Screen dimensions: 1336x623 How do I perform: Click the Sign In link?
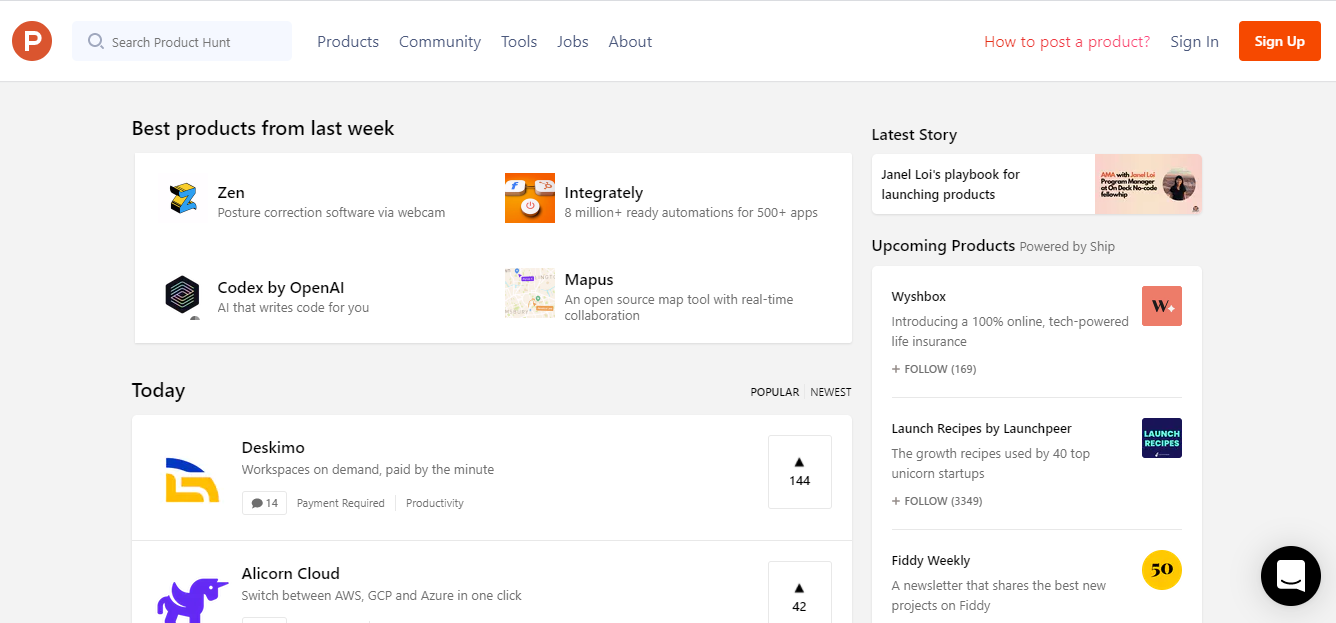pos(1194,42)
